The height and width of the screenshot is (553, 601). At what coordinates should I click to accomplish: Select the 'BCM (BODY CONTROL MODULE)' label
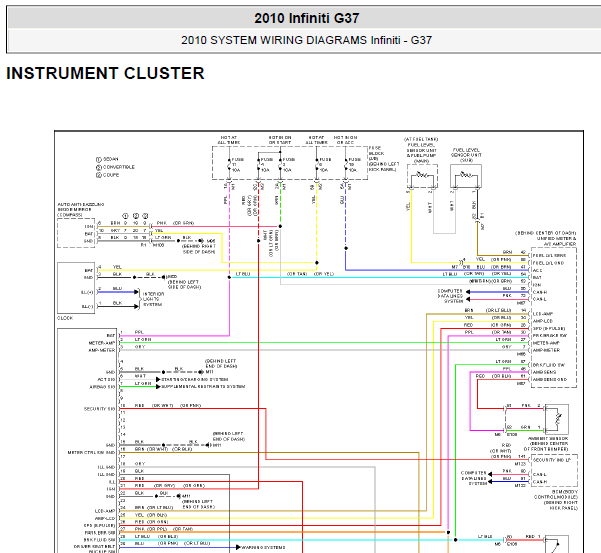pyautogui.click(x=556, y=500)
